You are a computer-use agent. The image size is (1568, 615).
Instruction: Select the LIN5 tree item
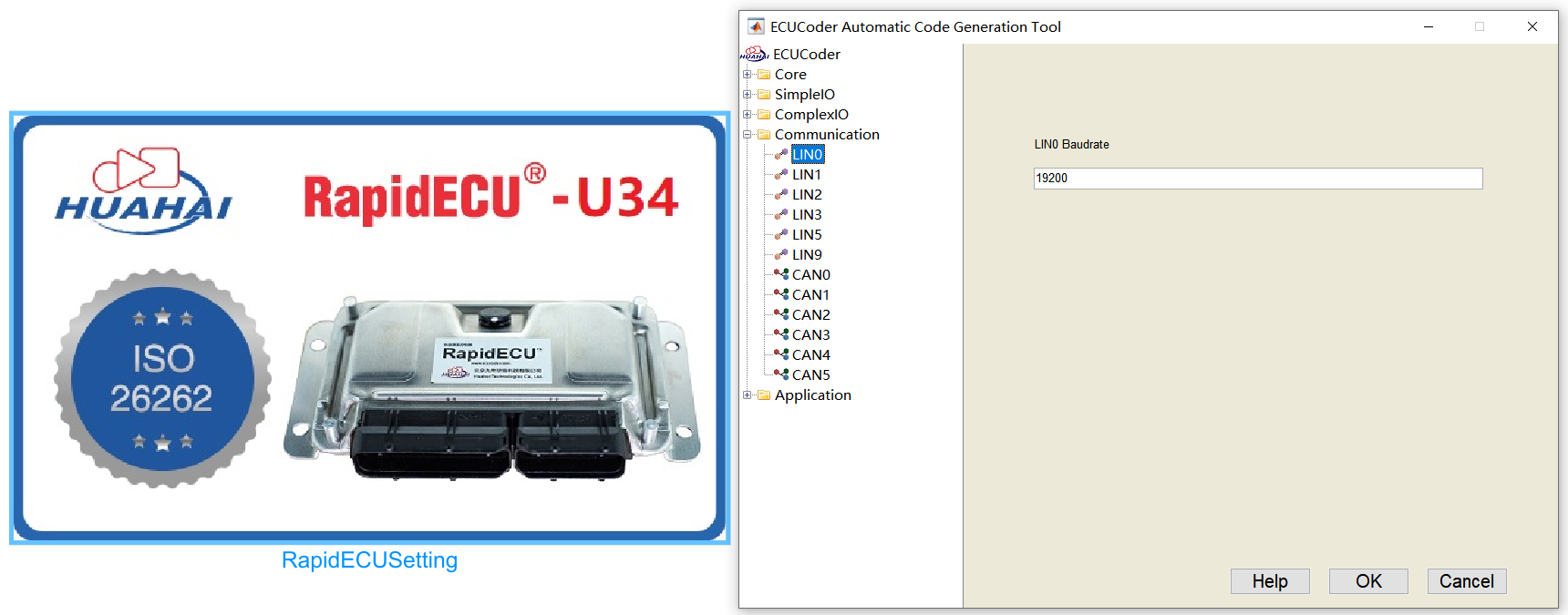pyautogui.click(x=807, y=234)
